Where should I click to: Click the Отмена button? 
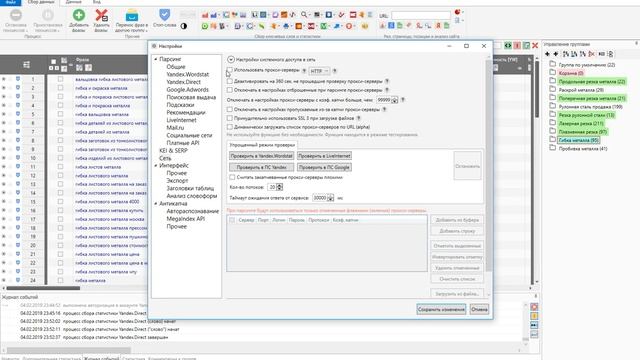479,309
